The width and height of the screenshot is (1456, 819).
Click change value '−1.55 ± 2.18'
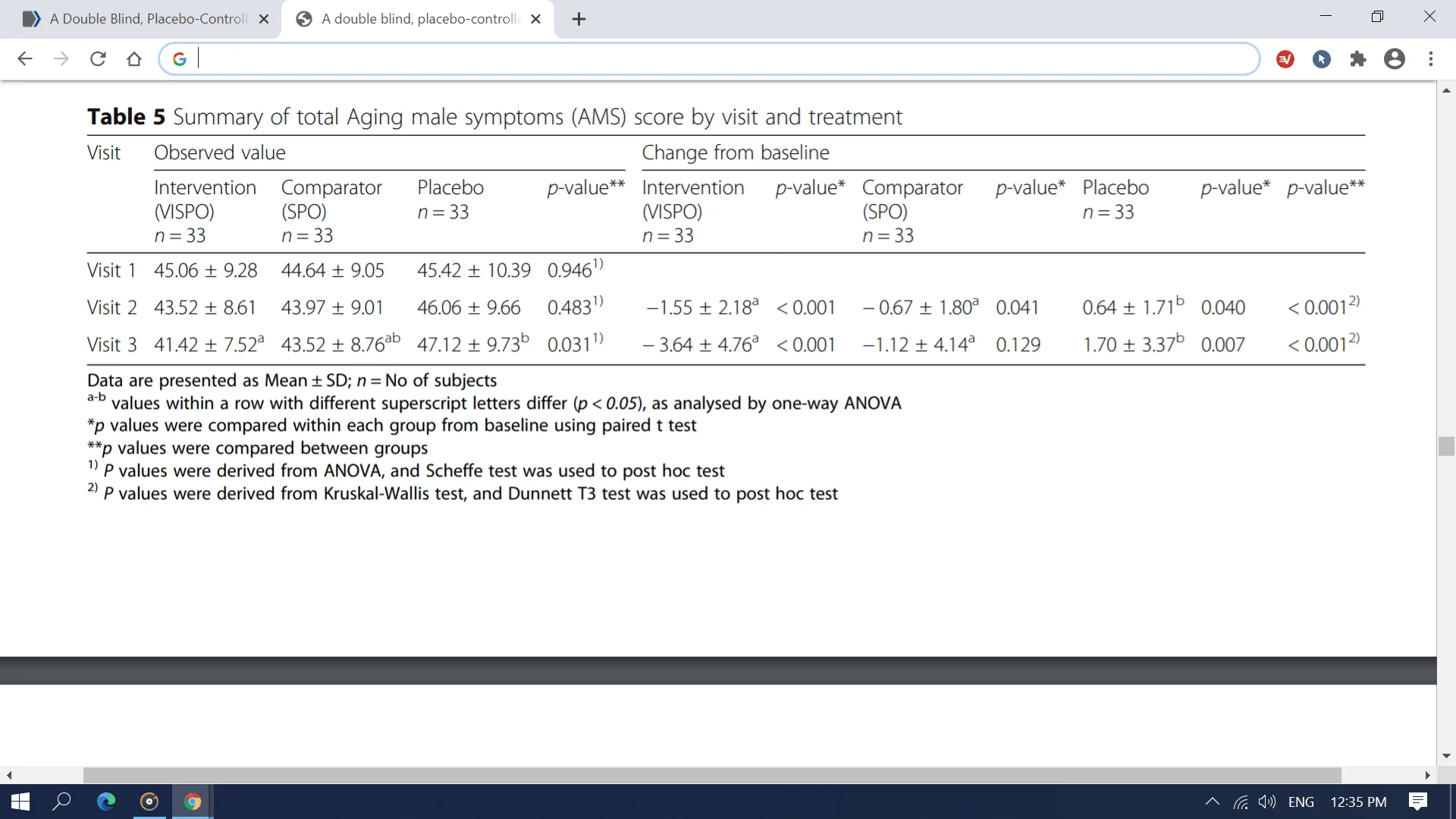point(702,307)
